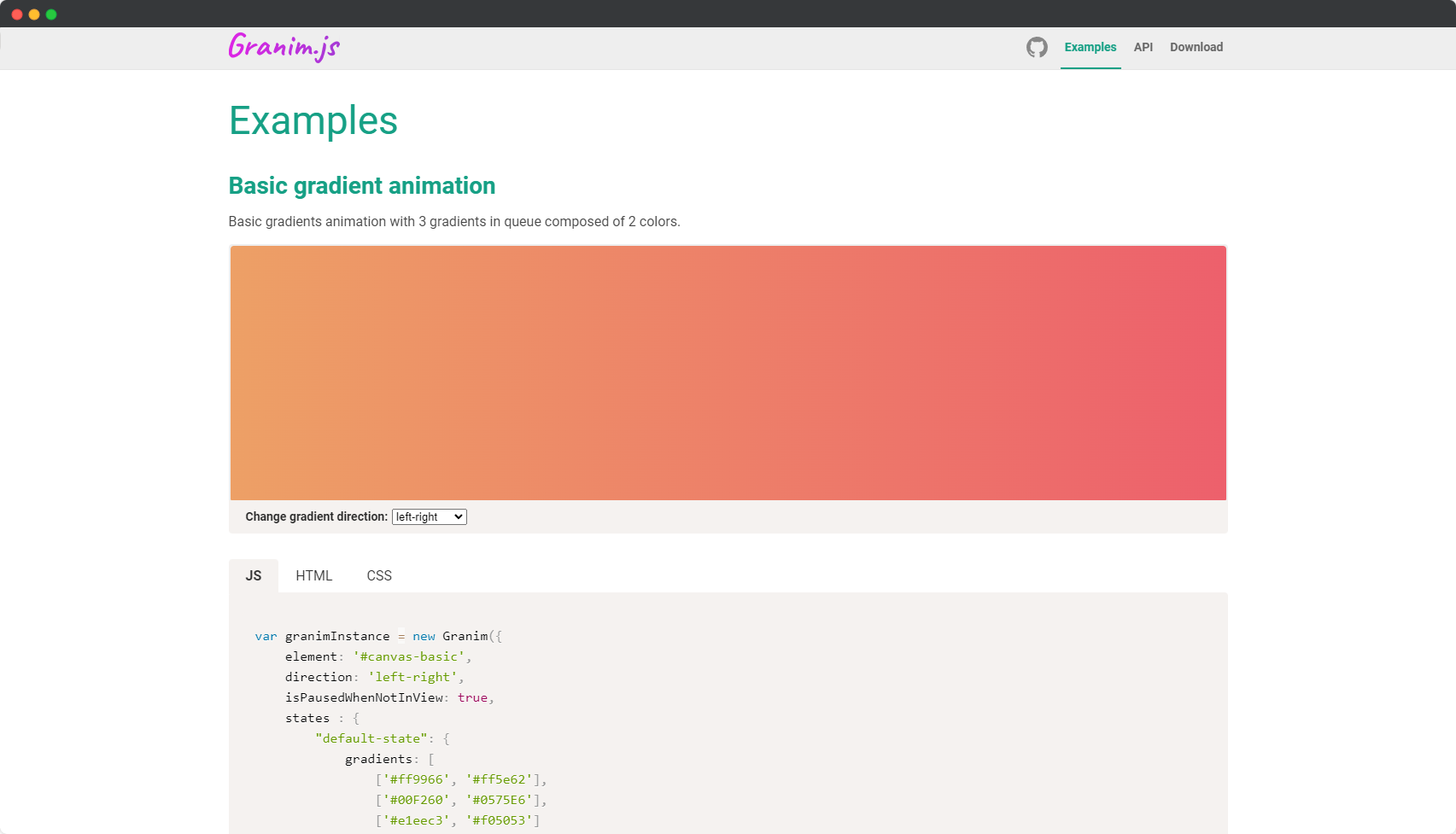This screenshot has width=1456, height=834.
Task: Click the '#ff9966' color value in code
Action: [x=417, y=779]
